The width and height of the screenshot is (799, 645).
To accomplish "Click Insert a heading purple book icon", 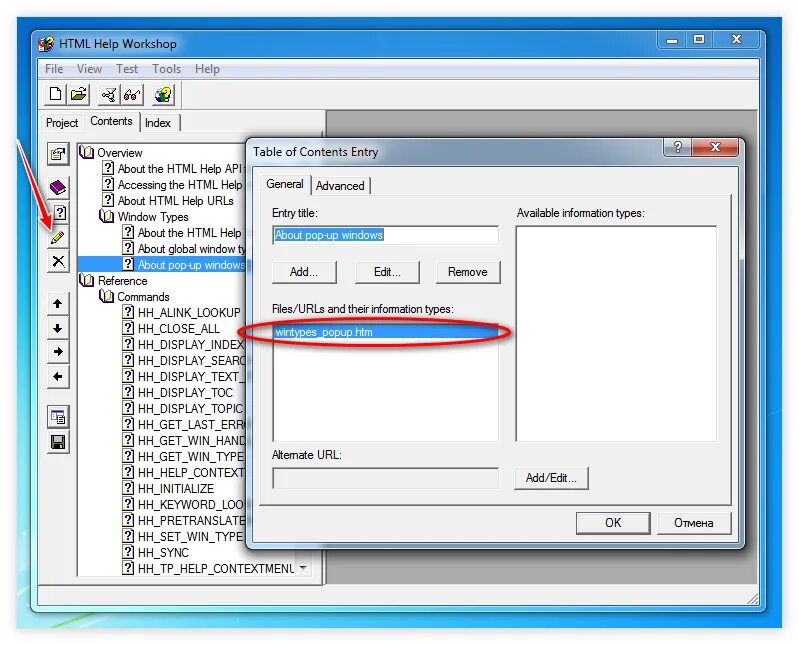I will (x=58, y=187).
